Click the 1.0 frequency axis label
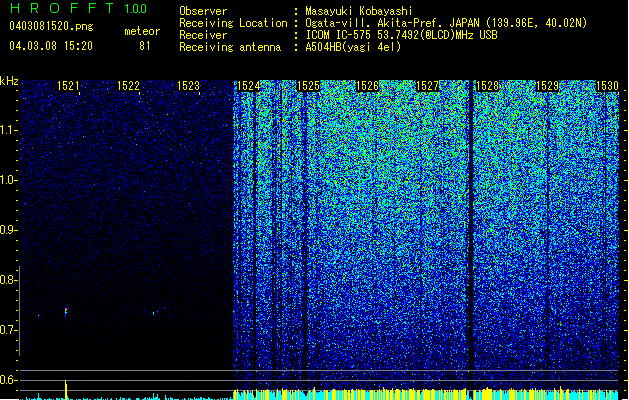This screenshot has height=400, width=629. click(x=8, y=180)
